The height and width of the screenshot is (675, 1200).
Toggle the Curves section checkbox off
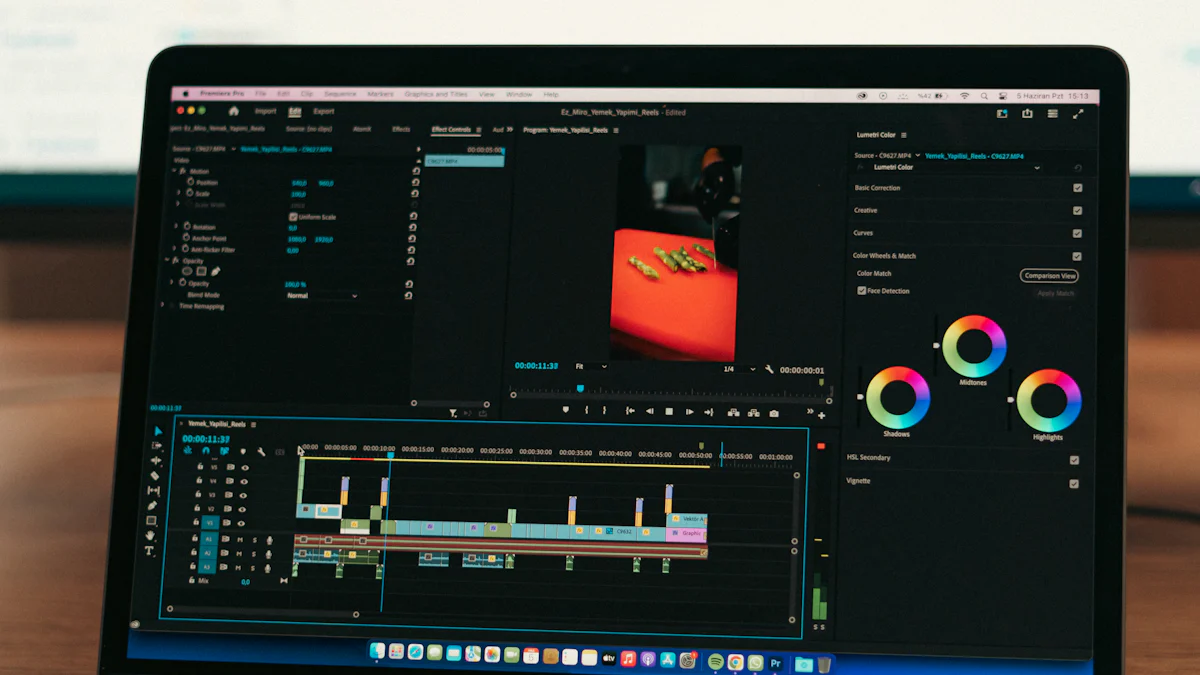tap(1076, 232)
